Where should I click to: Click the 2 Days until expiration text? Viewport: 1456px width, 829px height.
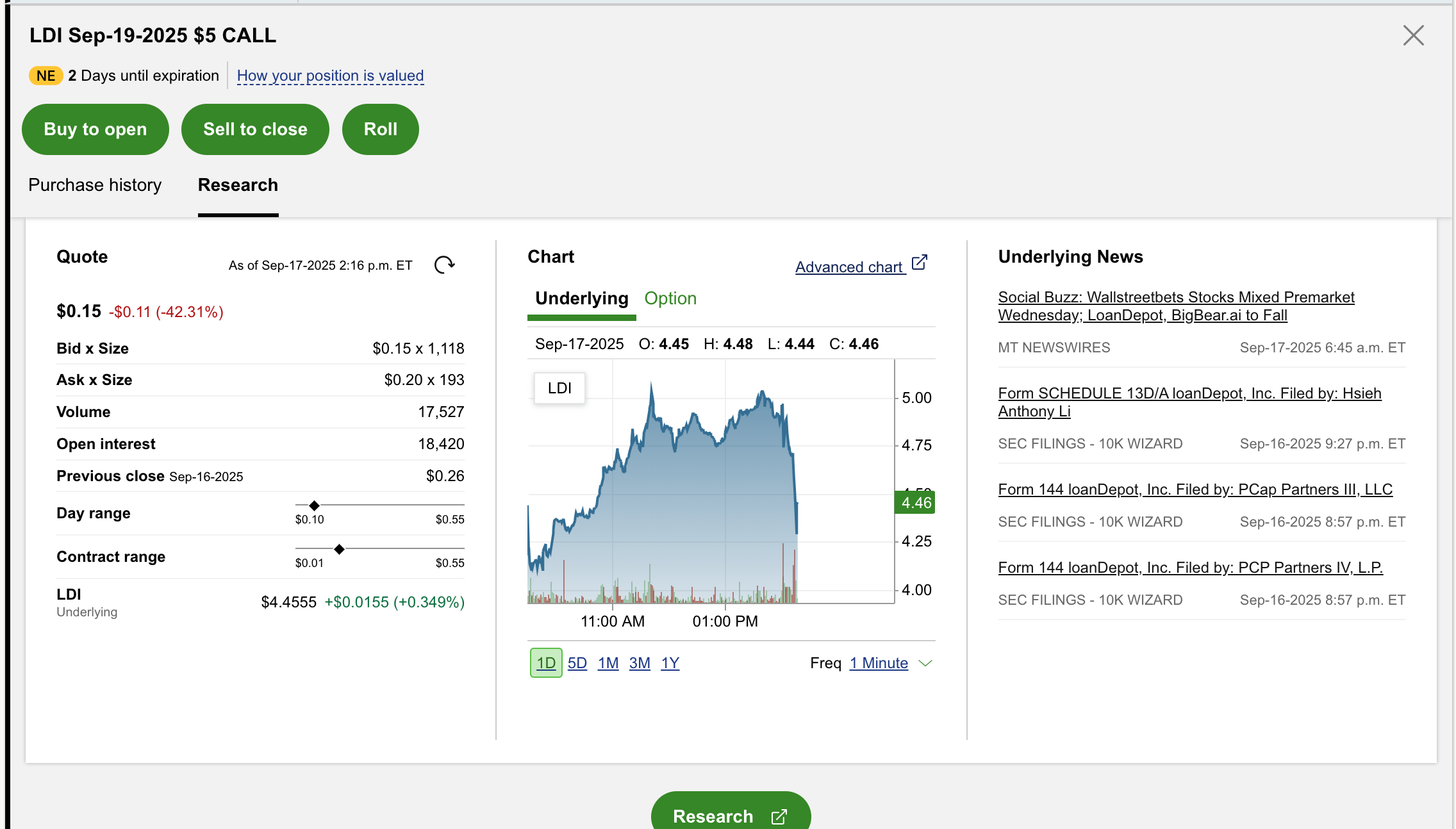144,76
